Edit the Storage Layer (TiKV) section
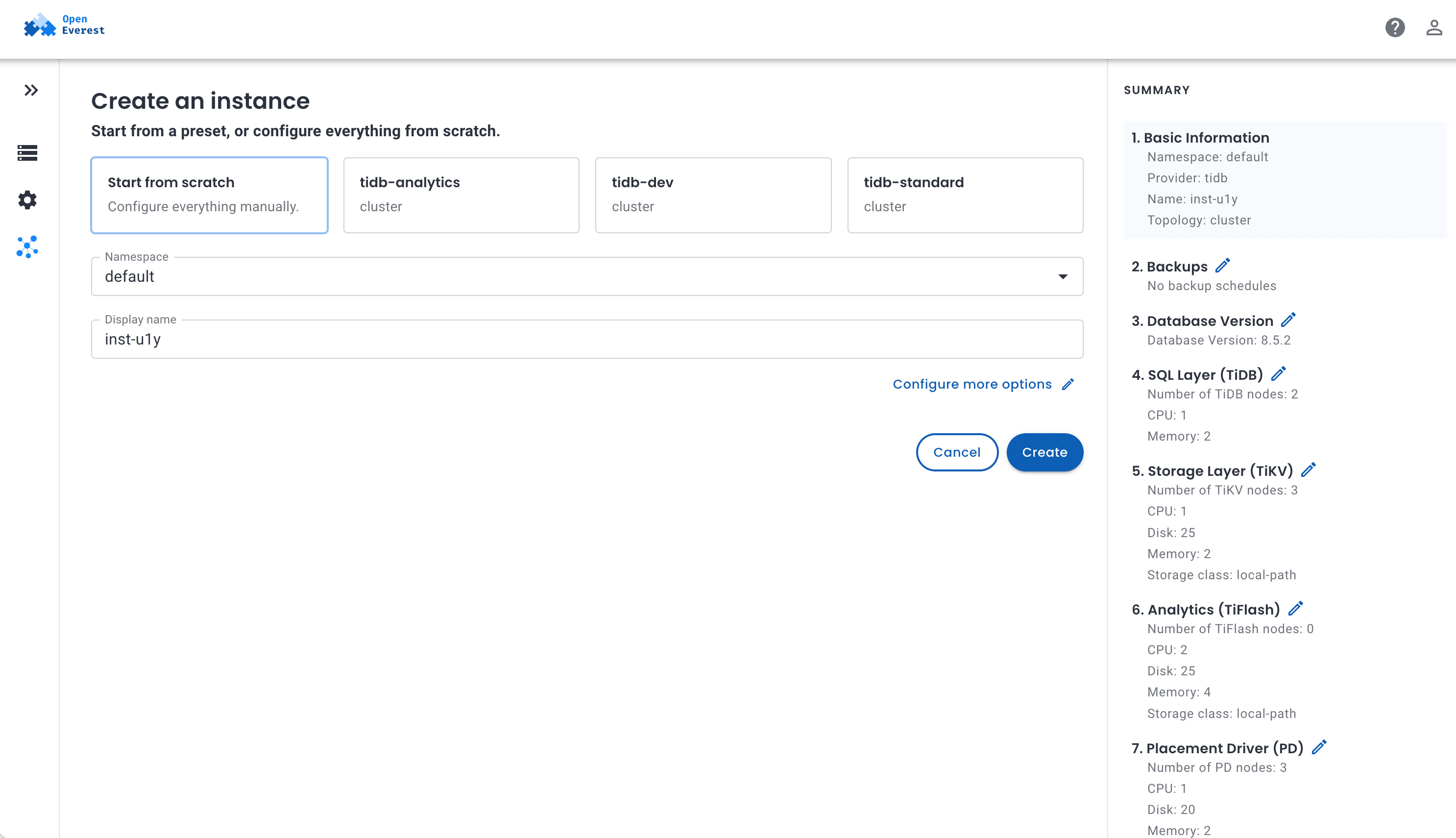 click(1308, 469)
